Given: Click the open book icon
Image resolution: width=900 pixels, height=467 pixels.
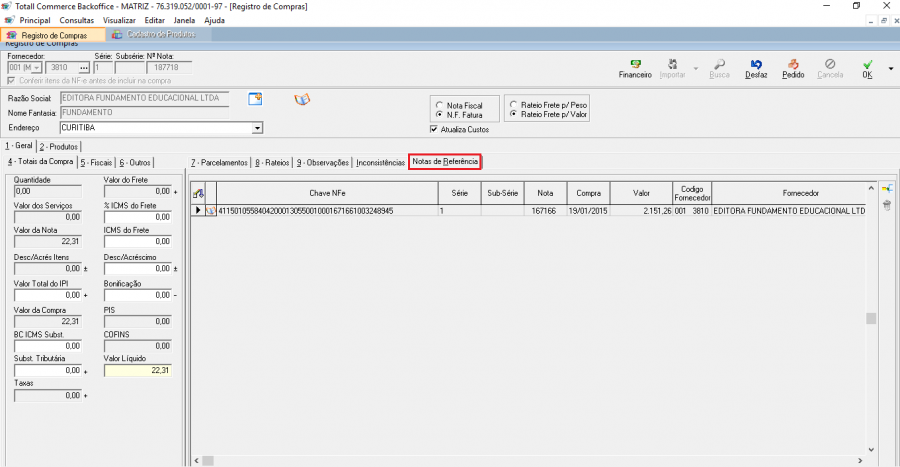Looking at the screenshot, I should tap(302, 99).
